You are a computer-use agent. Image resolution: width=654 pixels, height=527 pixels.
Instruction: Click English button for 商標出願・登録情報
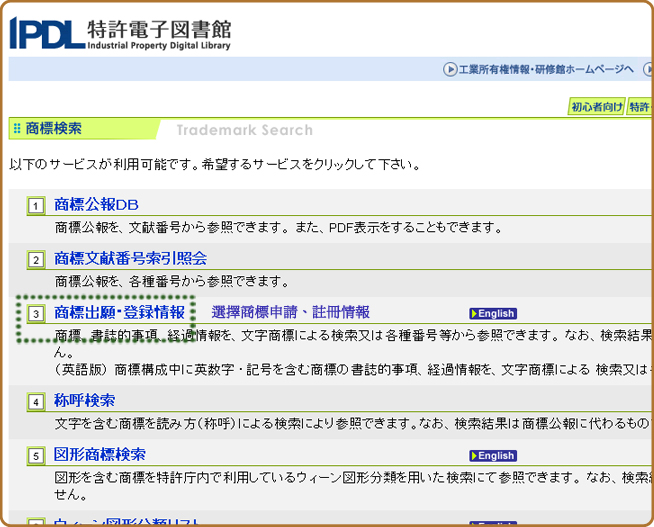click(x=493, y=314)
